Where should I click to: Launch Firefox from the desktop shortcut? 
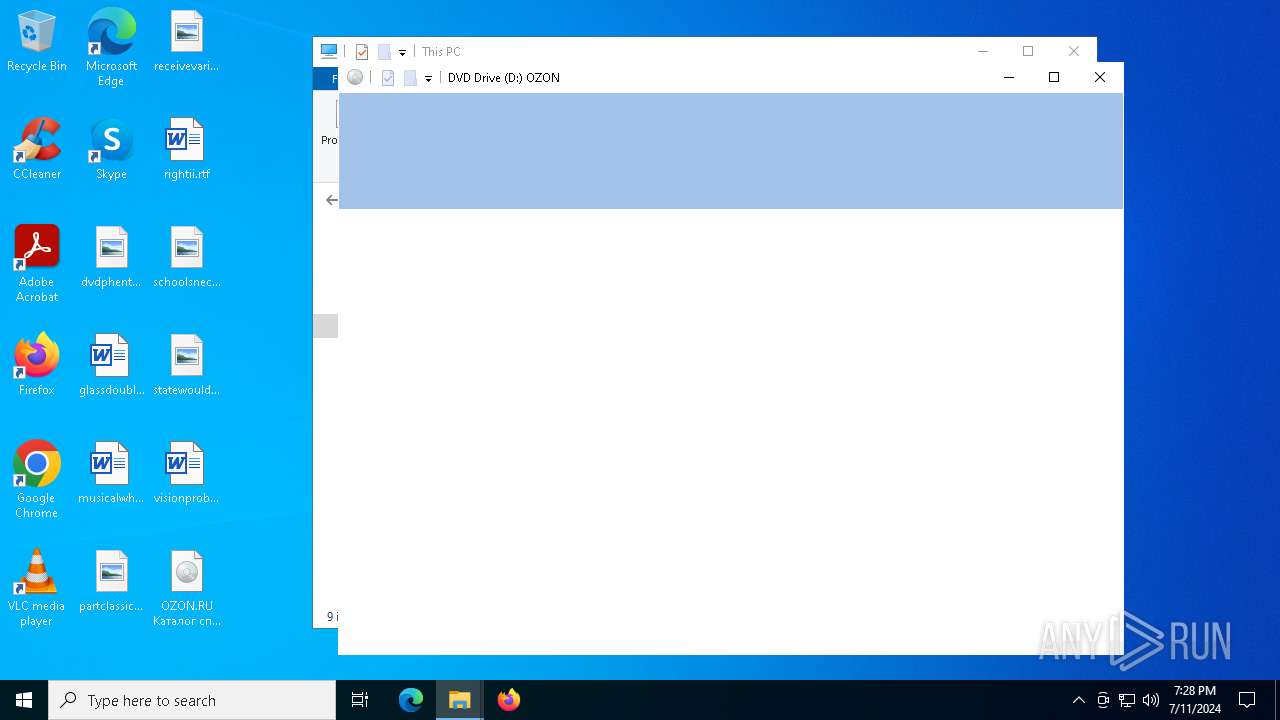(x=37, y=366)
